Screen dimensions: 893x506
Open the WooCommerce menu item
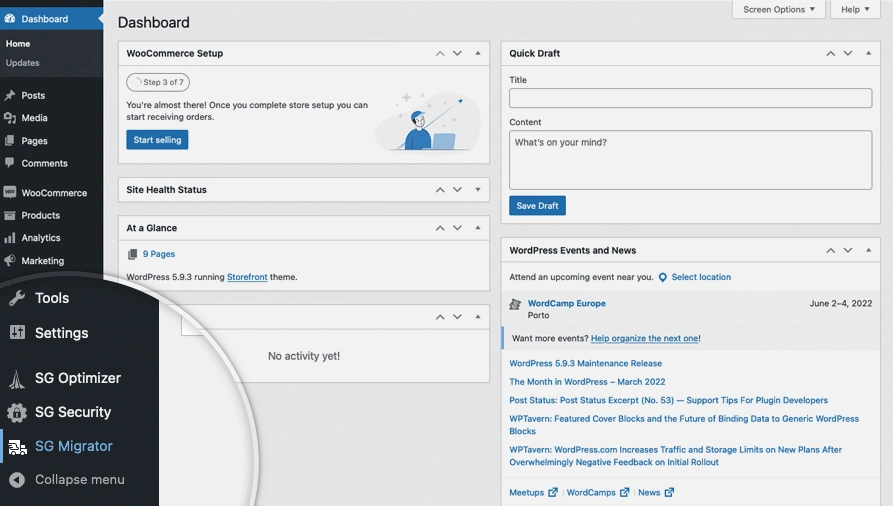point(54,193)
